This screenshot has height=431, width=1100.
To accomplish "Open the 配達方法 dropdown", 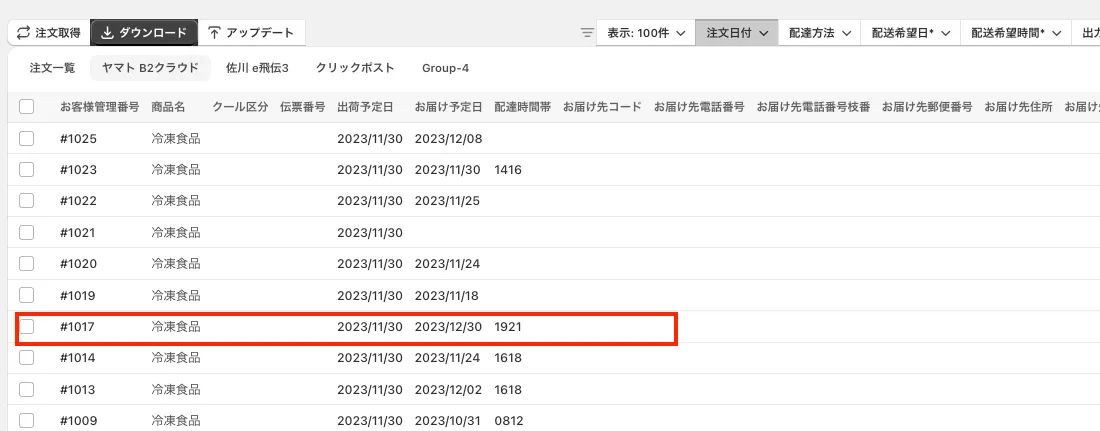I will tap(820, 33).
